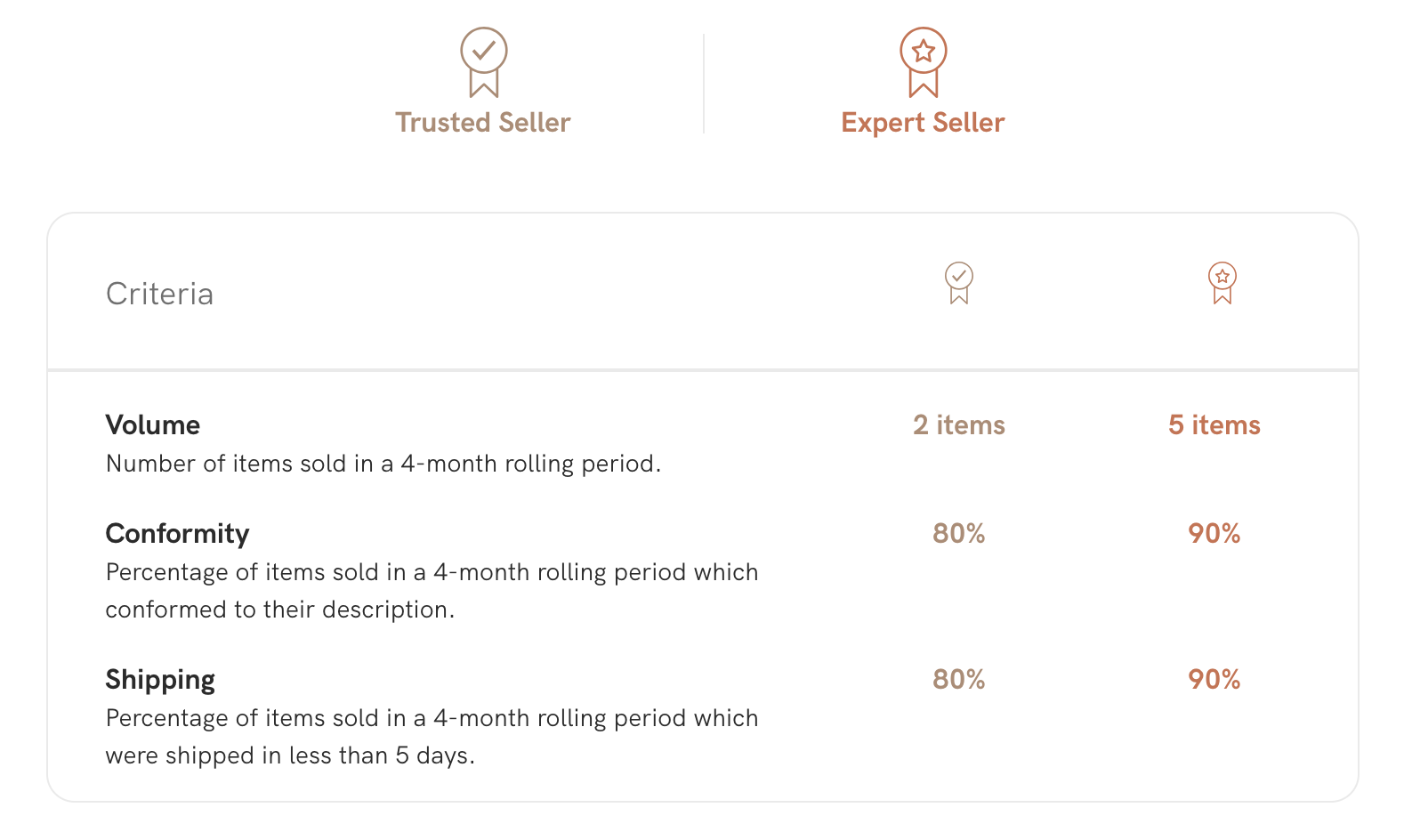Click the Criteria table header label

tap(159, 294)
